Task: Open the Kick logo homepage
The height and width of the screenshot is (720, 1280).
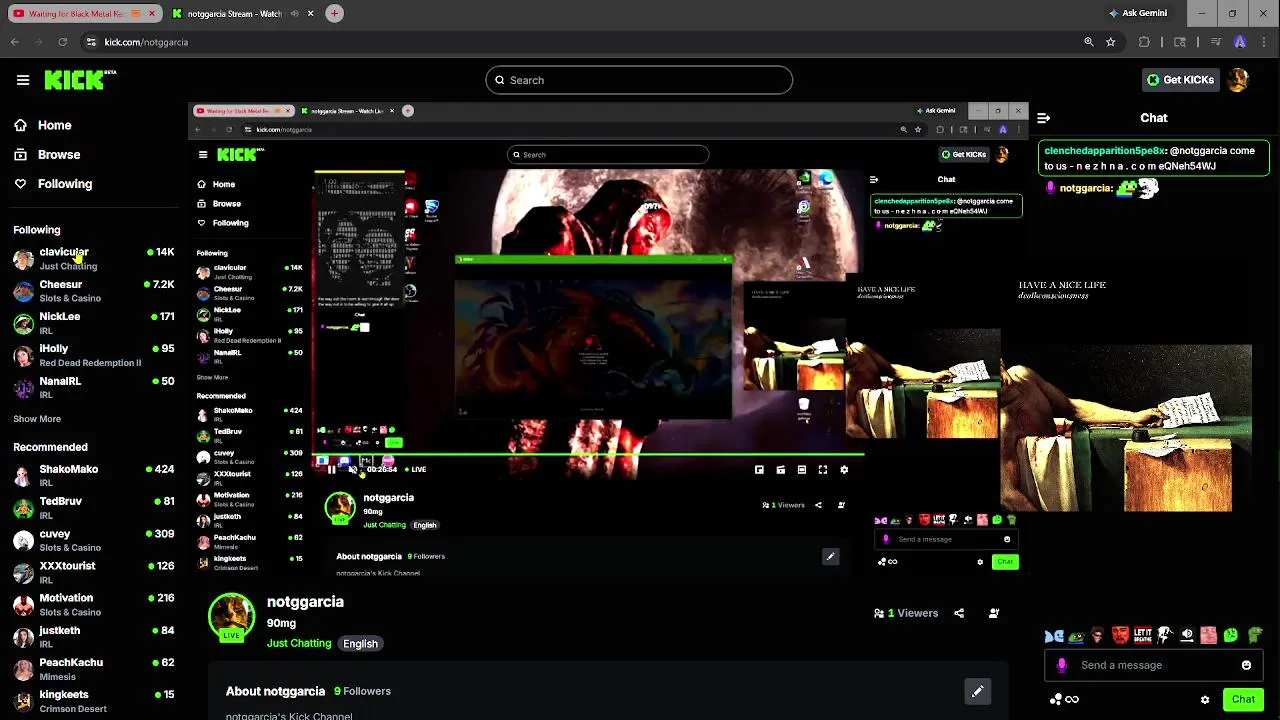Action: (x=80, y=80)
